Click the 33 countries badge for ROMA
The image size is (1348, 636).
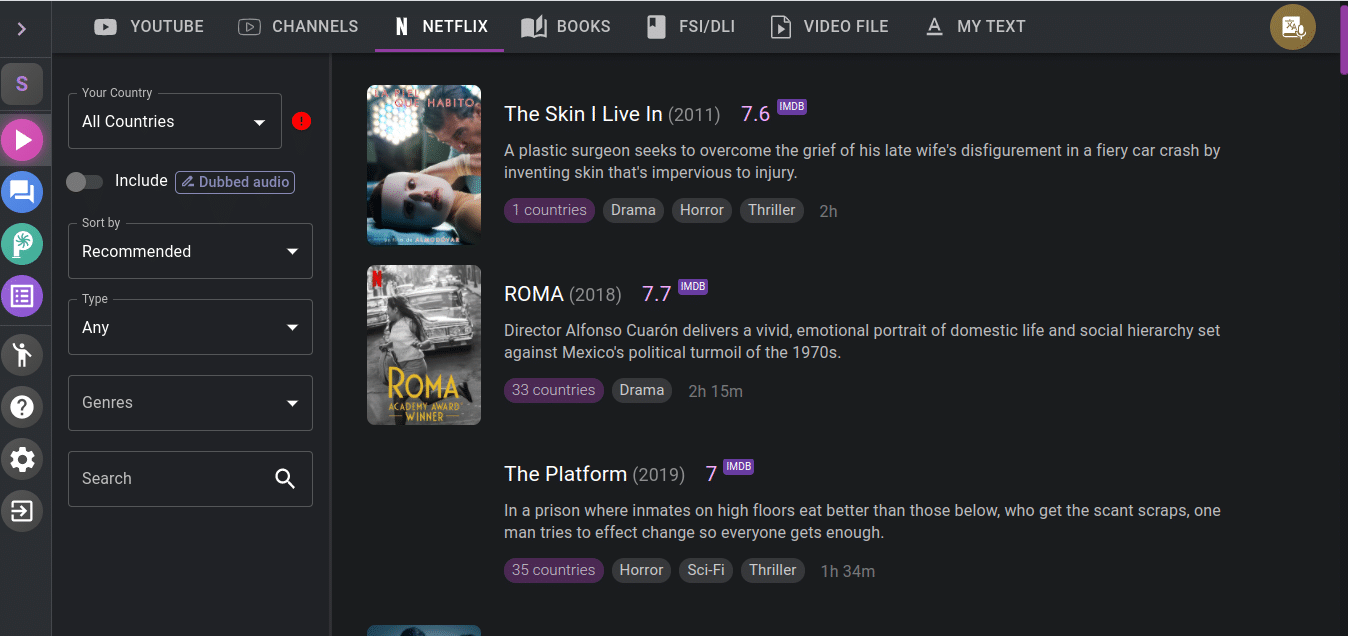click(553, 390)
